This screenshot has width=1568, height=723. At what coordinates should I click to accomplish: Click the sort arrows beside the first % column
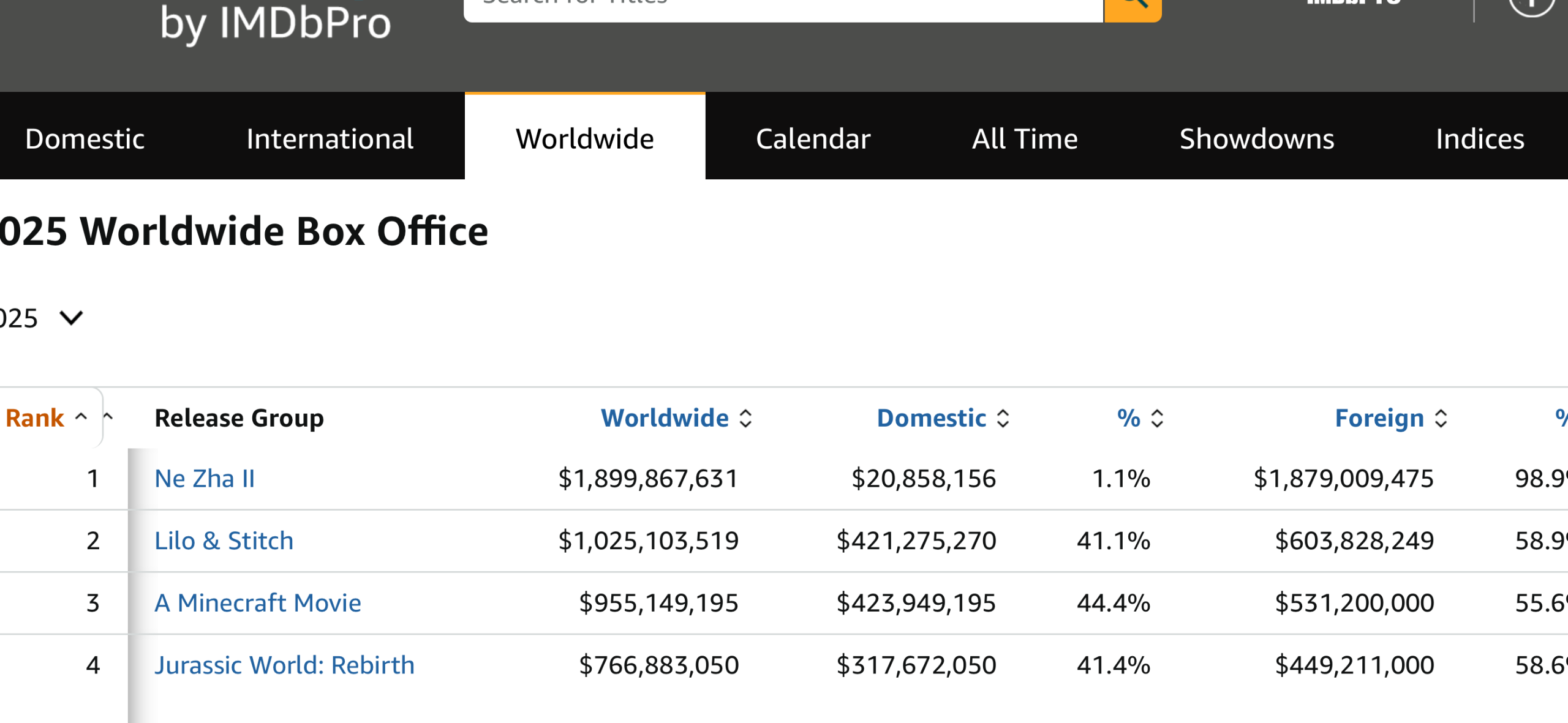click(x=1157, y=419)
